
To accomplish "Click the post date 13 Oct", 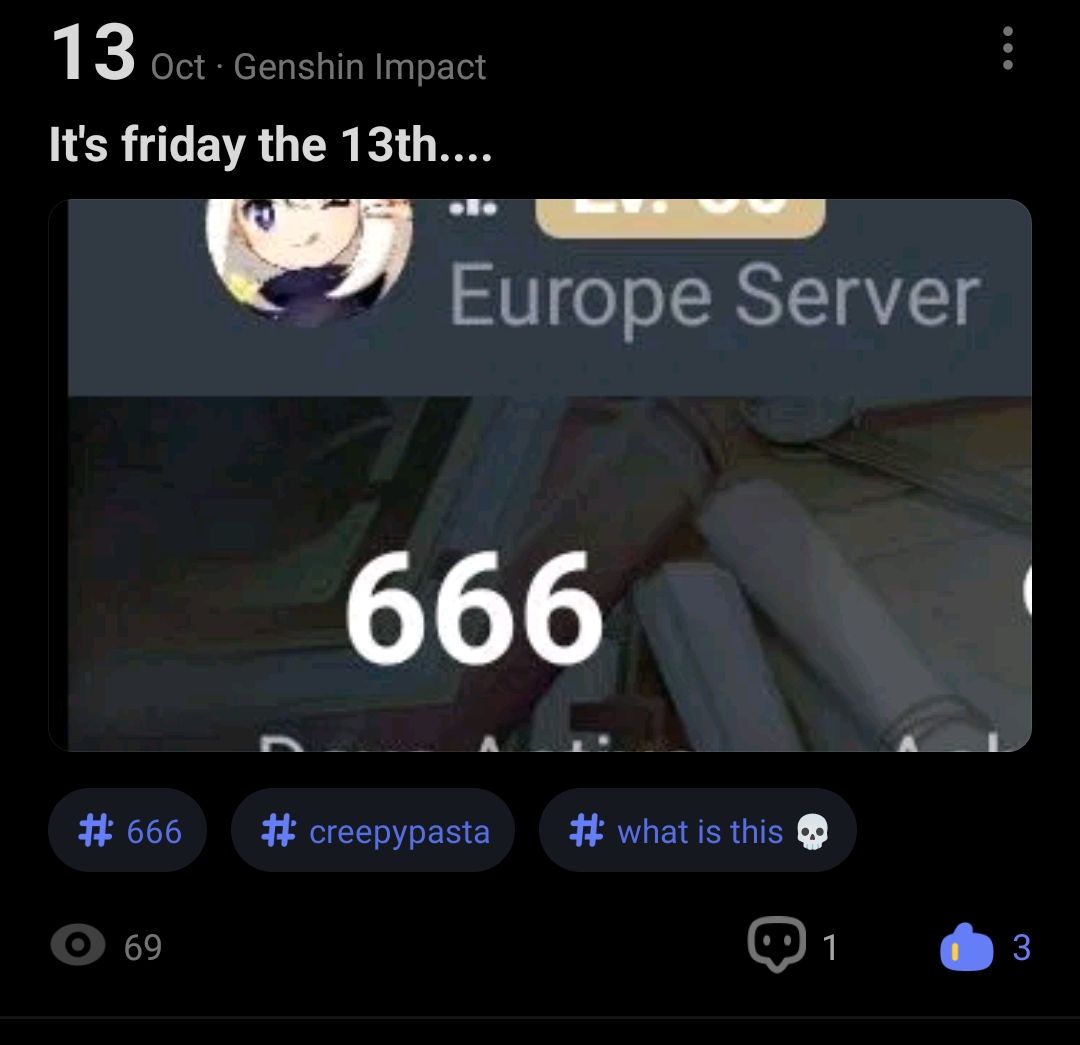I will 127,54.
